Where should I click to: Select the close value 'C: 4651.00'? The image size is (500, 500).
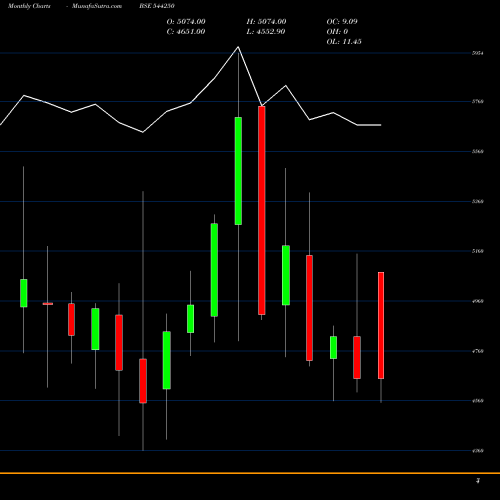(186, 31)
